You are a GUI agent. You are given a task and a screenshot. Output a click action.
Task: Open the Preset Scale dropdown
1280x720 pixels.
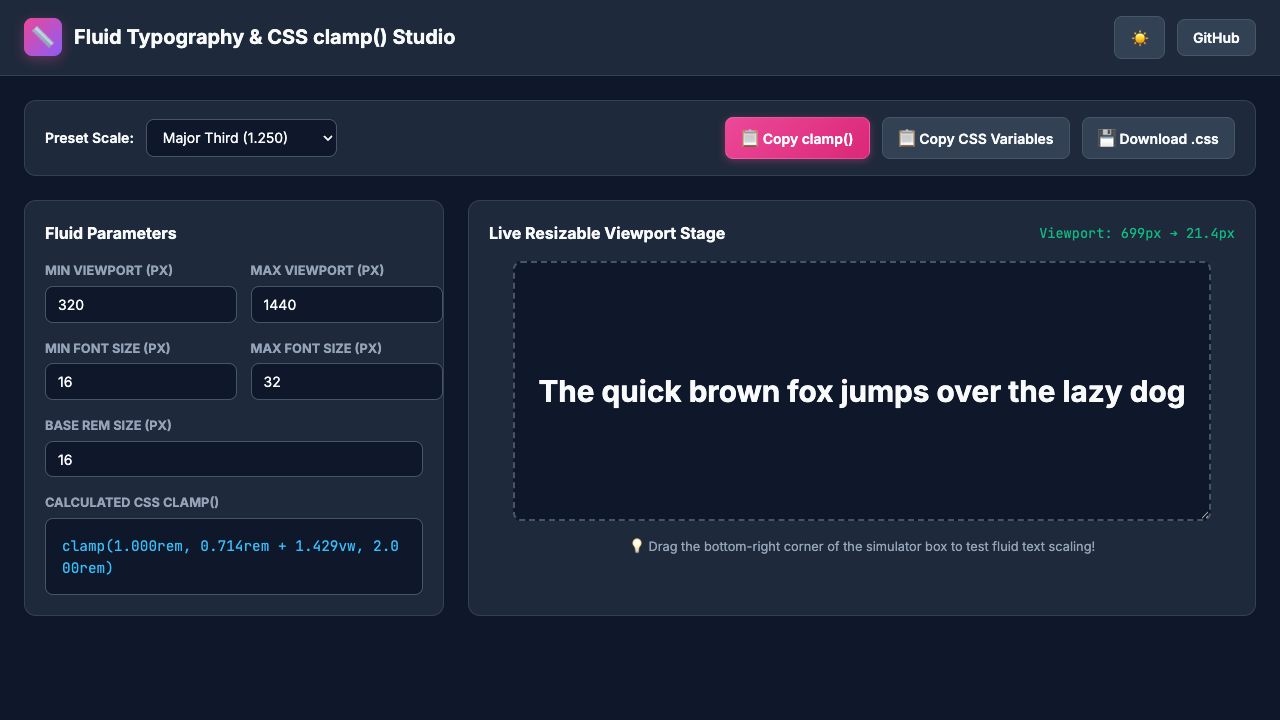pos(241,138)
